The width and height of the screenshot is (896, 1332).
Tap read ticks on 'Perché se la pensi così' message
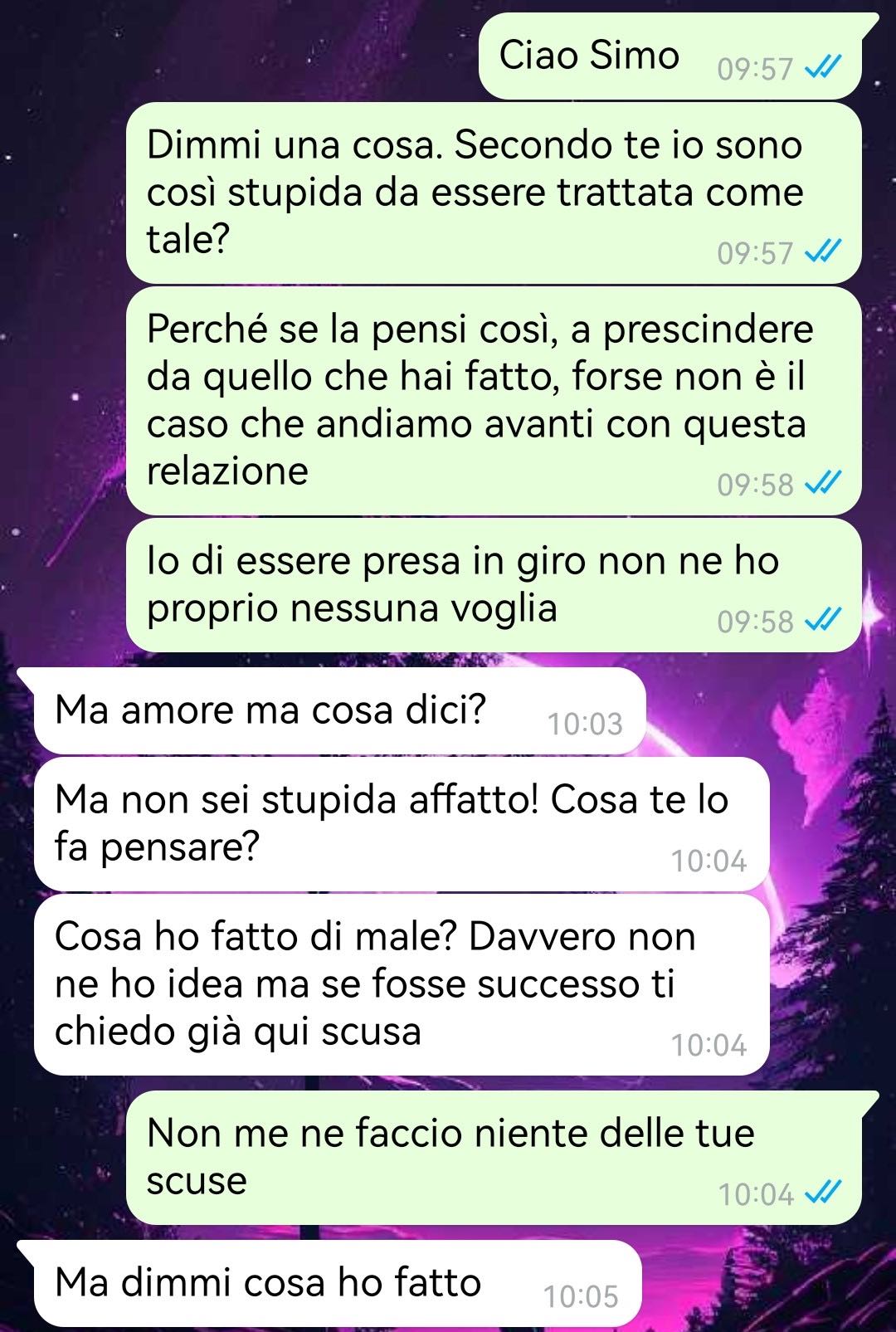click(823, 482)
